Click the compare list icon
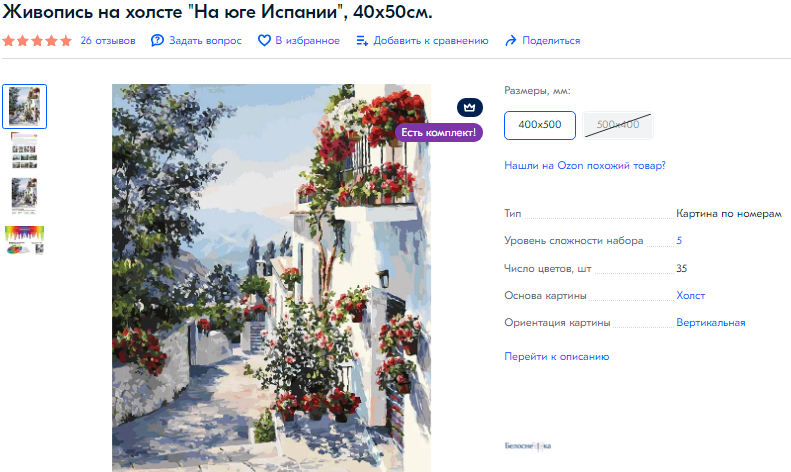 point(362,41)
